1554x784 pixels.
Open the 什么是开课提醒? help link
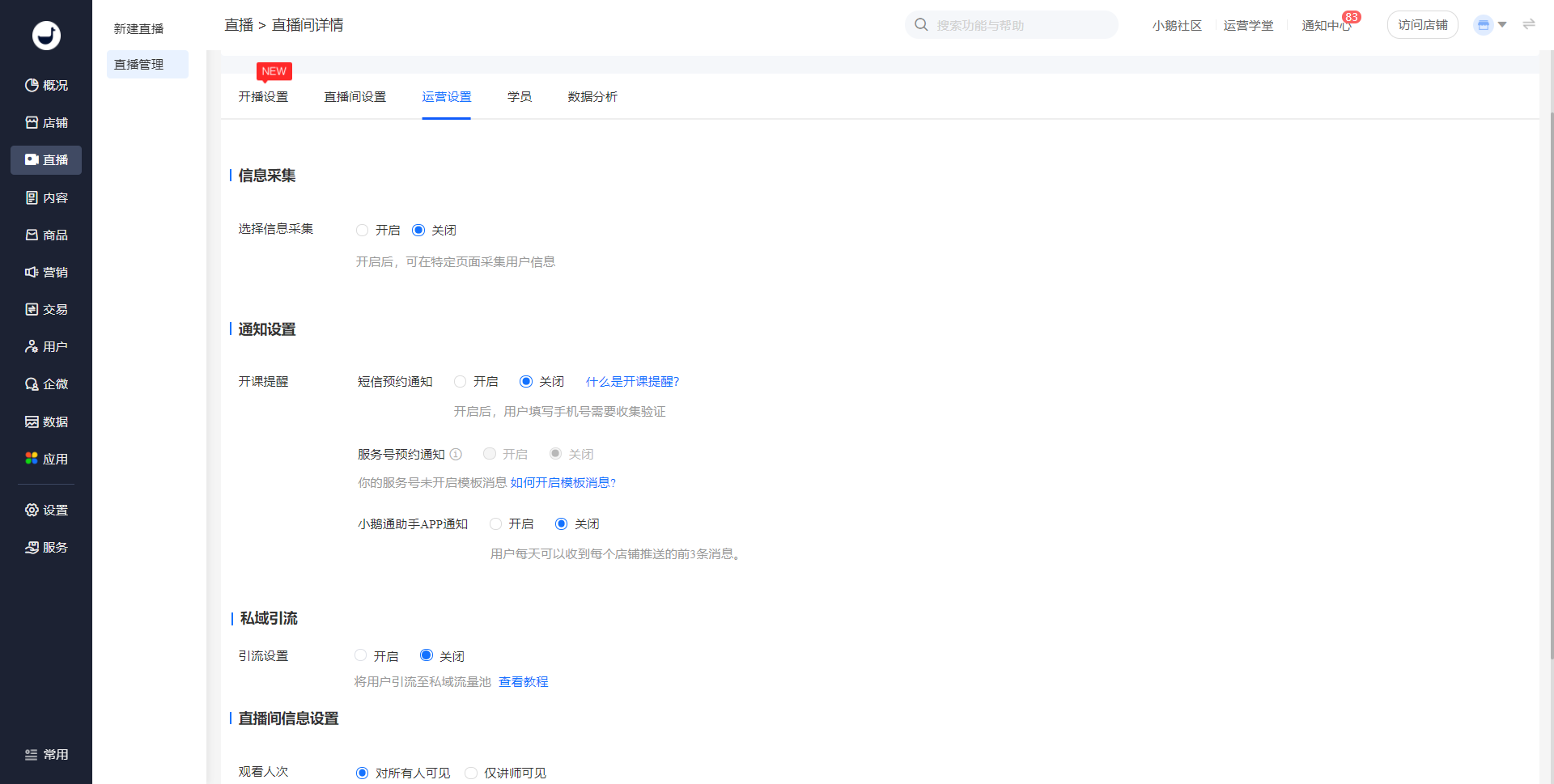pyautogui.click(x=632, y=382)
